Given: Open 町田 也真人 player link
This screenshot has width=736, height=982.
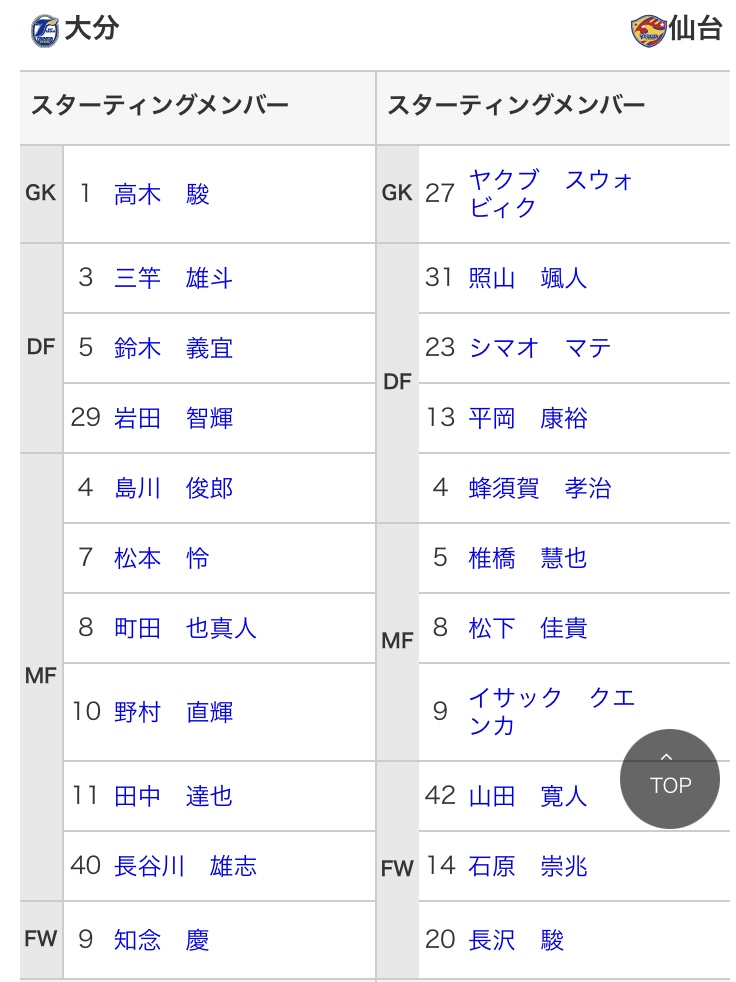Looking at the screenshot, I should click(x=185, y=628).
